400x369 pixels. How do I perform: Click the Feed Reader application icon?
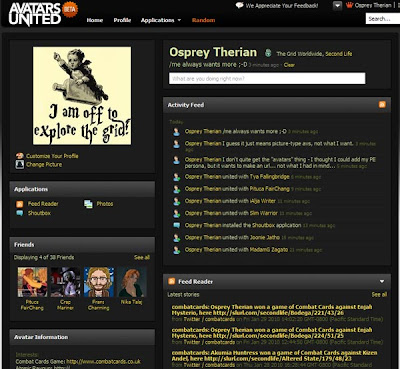(20, 204)
